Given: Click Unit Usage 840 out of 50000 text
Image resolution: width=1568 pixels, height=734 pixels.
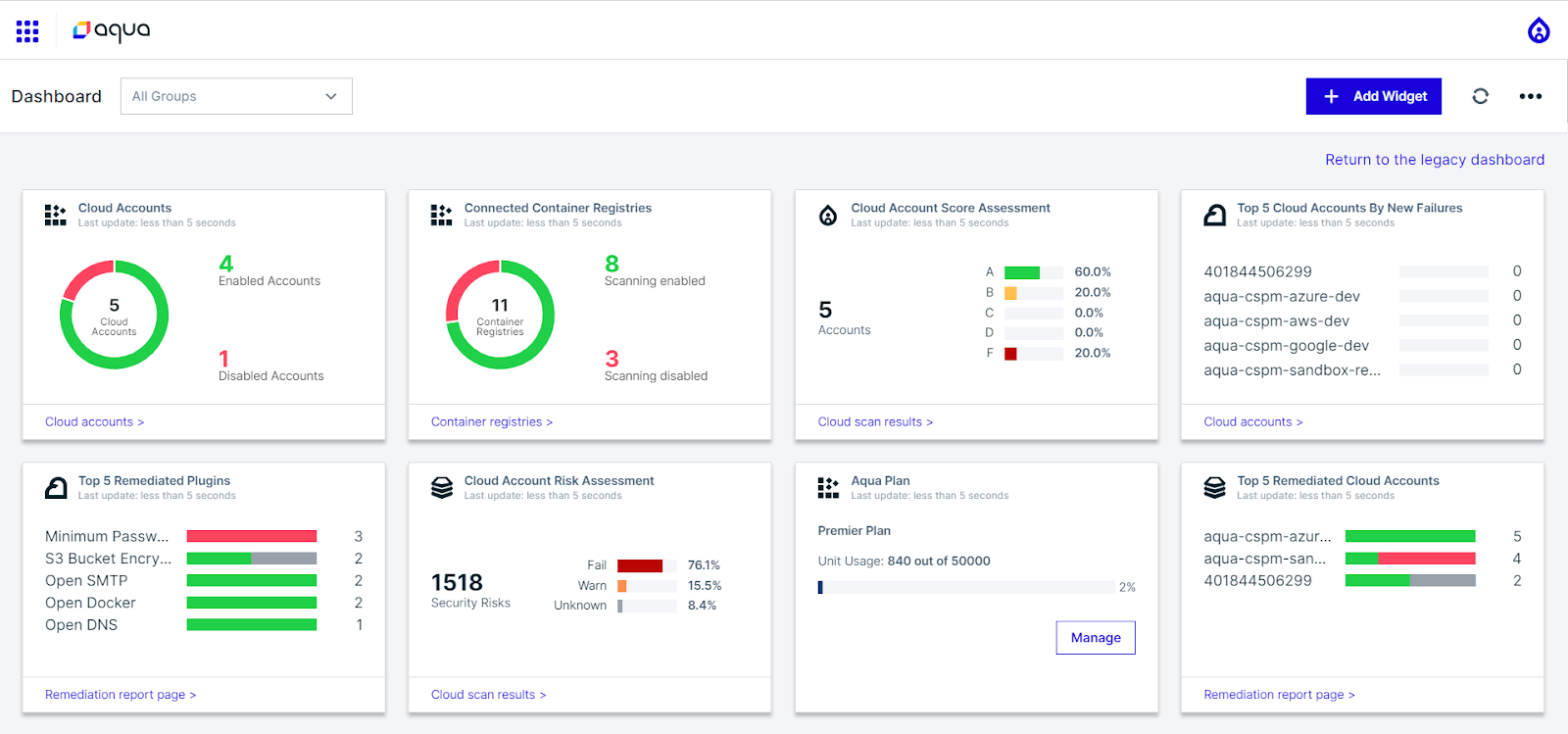Looking at the screenshot, I should coord(905,561).
